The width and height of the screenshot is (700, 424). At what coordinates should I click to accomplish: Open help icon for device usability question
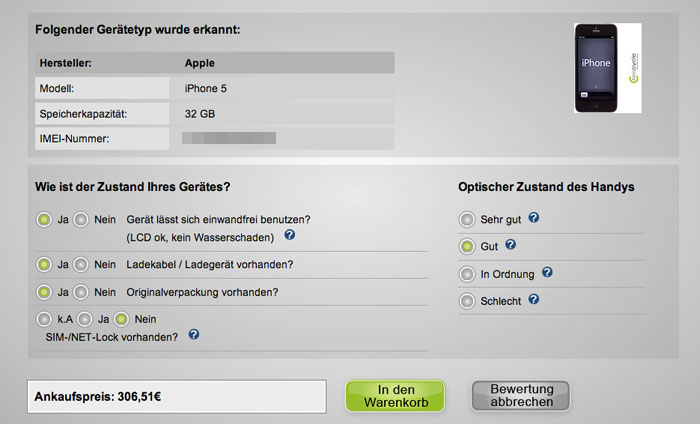coord(290,235)
